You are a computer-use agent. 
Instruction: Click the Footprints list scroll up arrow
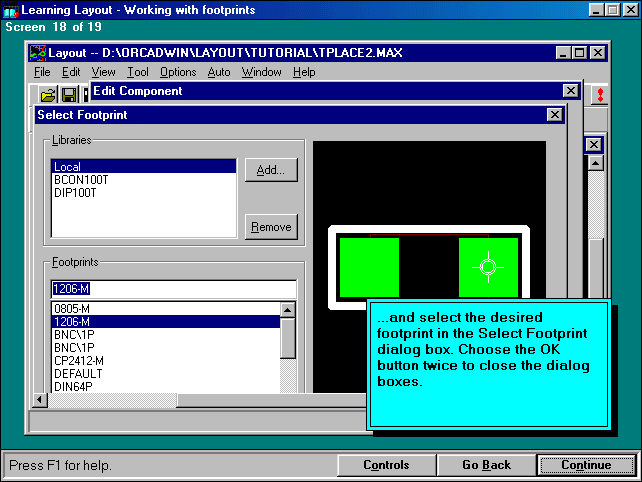pos(288,311)
